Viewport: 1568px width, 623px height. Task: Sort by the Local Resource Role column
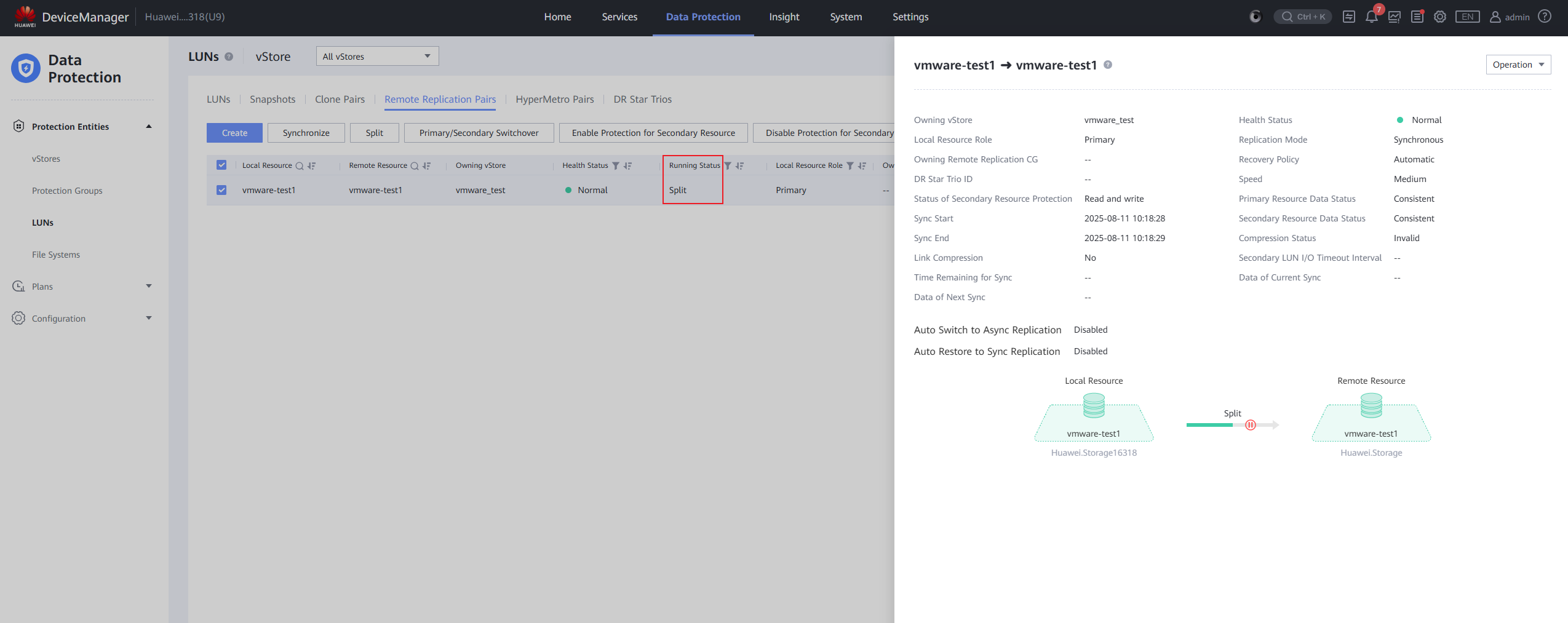coord(862,165)
